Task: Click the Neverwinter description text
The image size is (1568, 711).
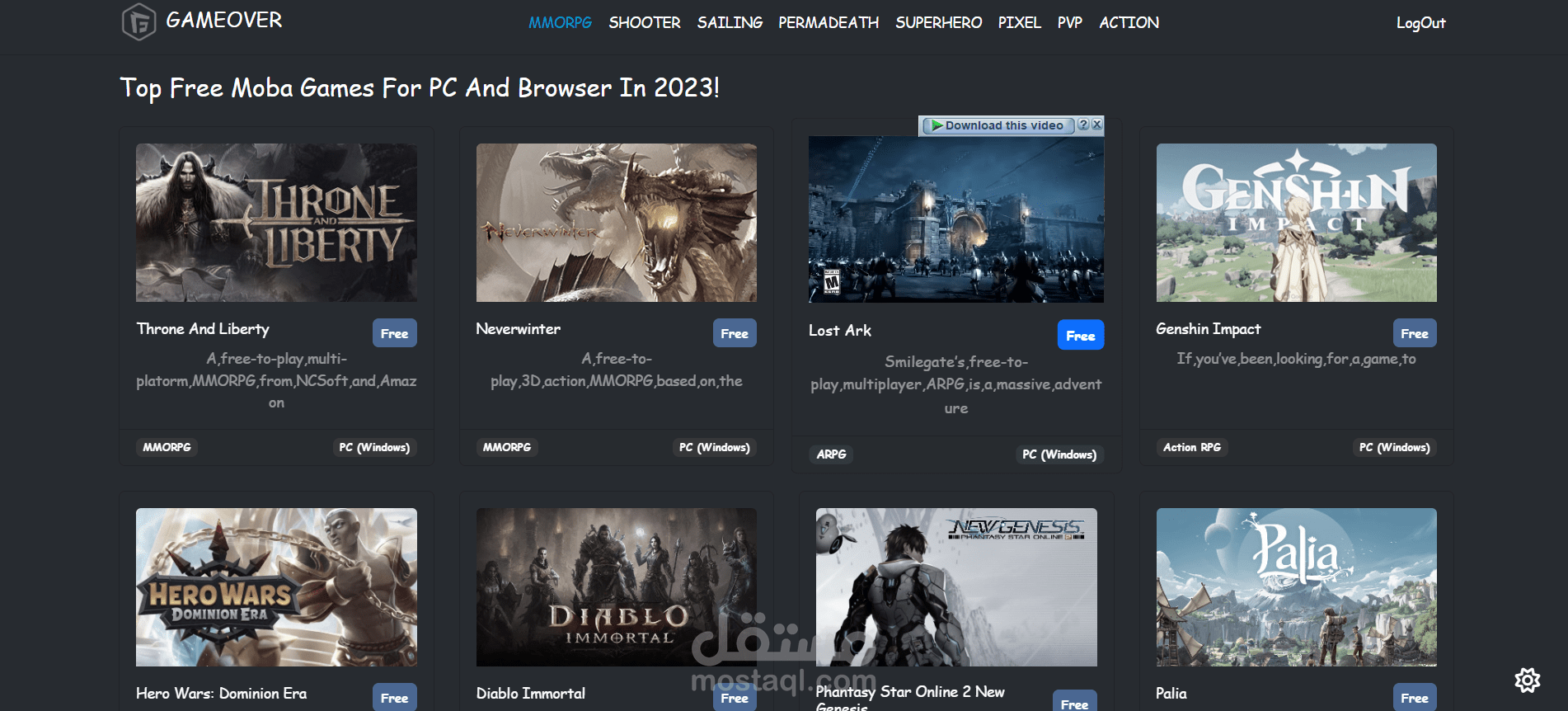Action: [x=617, y=370]
